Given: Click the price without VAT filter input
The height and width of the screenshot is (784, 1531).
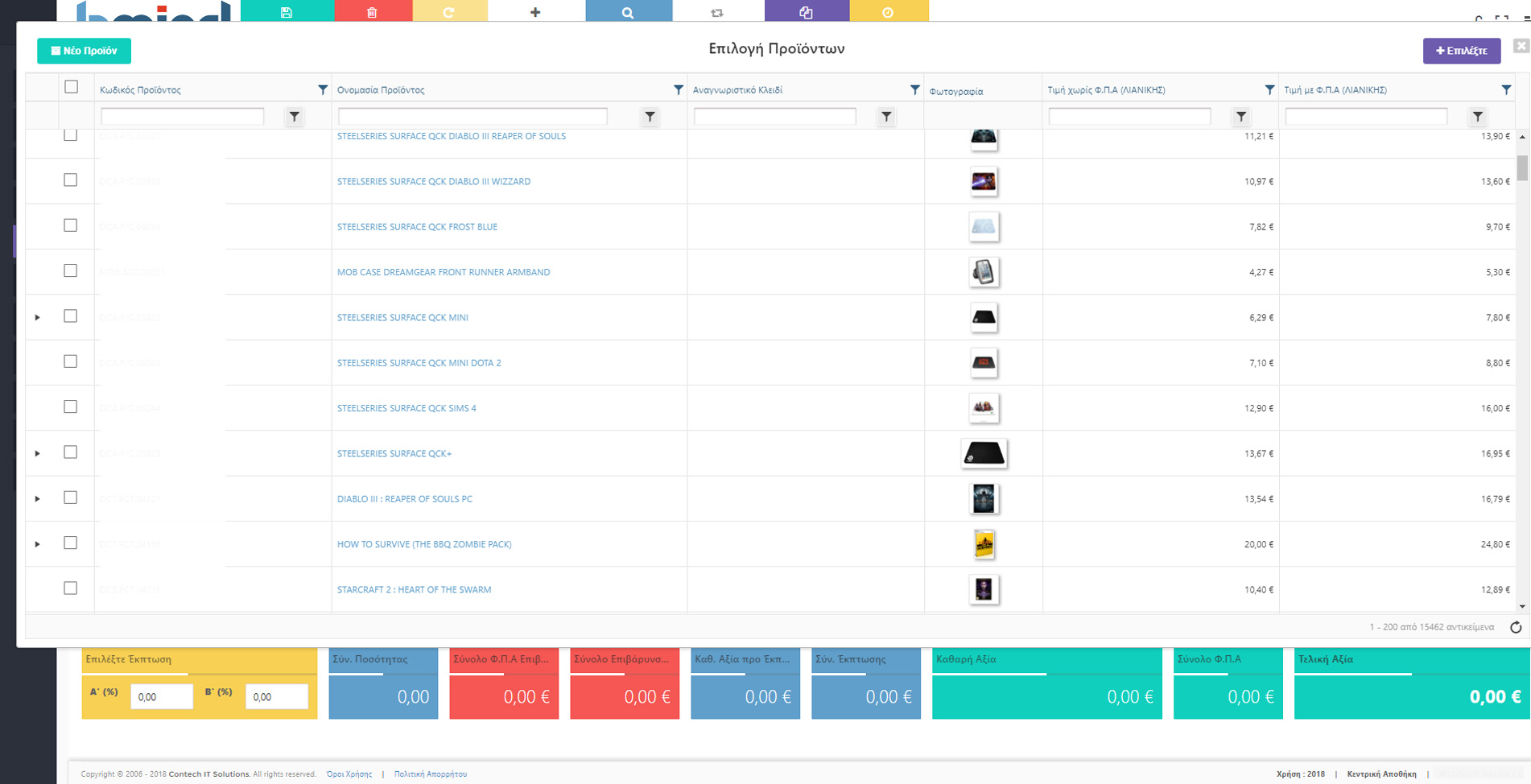Looking at the screenshot, I should point(1130,117).
